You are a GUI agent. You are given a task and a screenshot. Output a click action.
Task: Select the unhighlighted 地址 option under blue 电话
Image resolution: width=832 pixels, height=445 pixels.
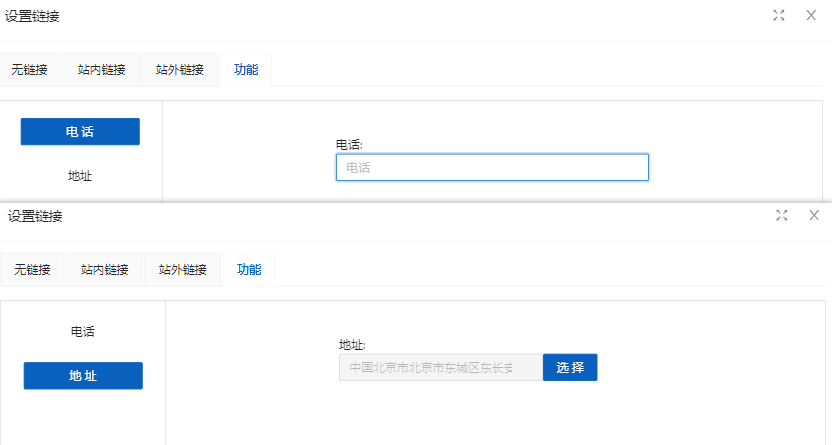click(x=80, y=176)
